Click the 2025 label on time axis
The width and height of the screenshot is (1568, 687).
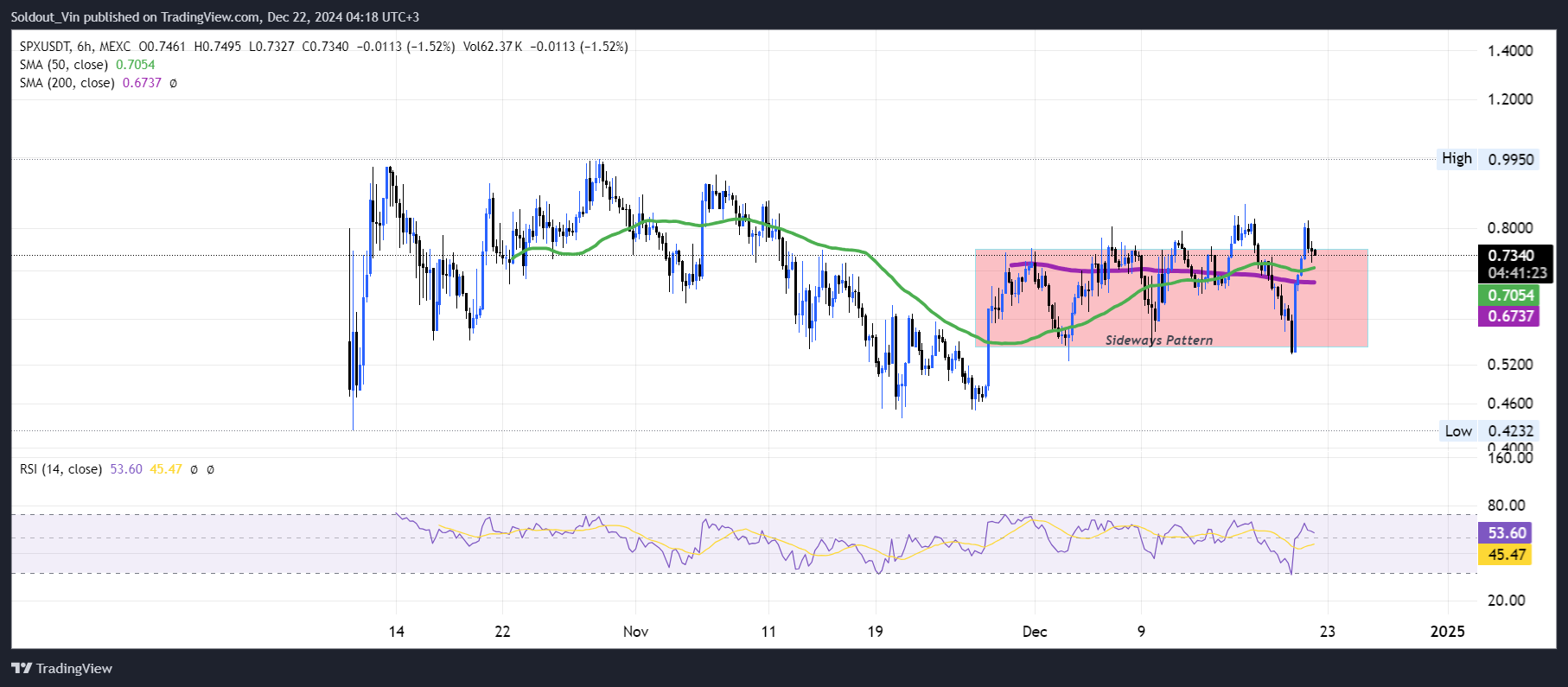tap(1448, 632)
